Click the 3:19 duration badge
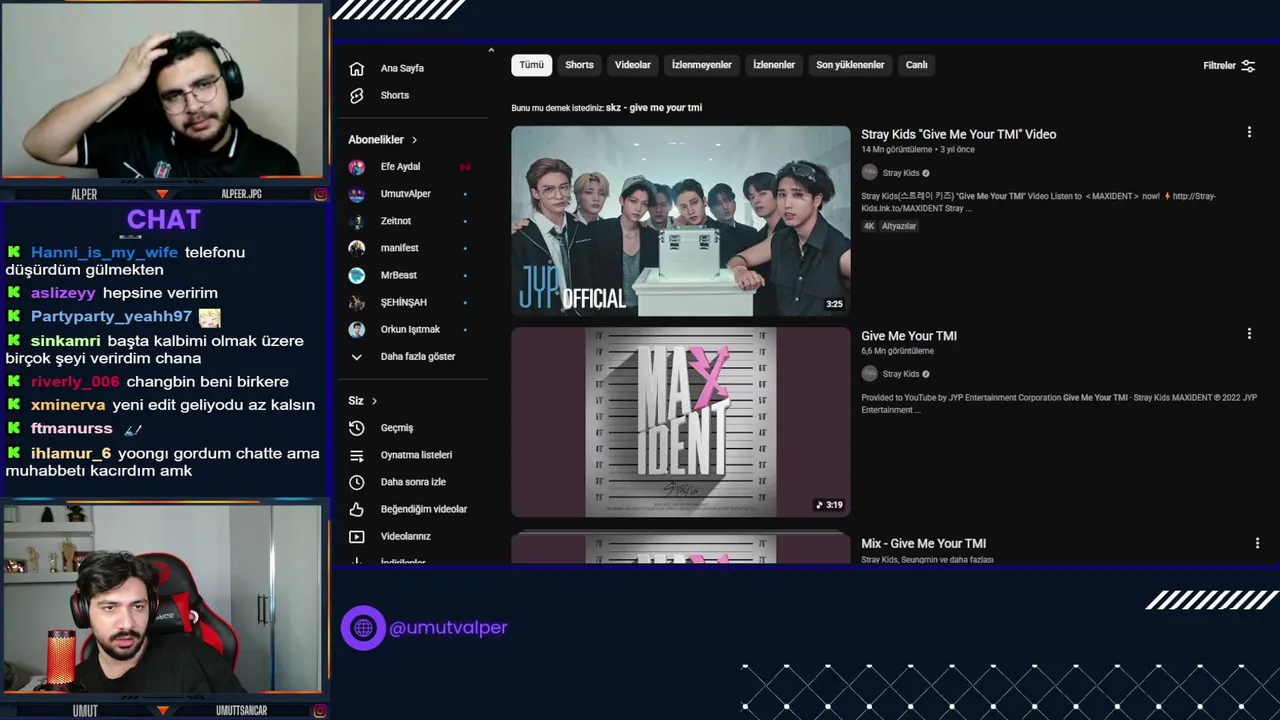The width and height of the screenshot is (1280, 720). [829, 505]
